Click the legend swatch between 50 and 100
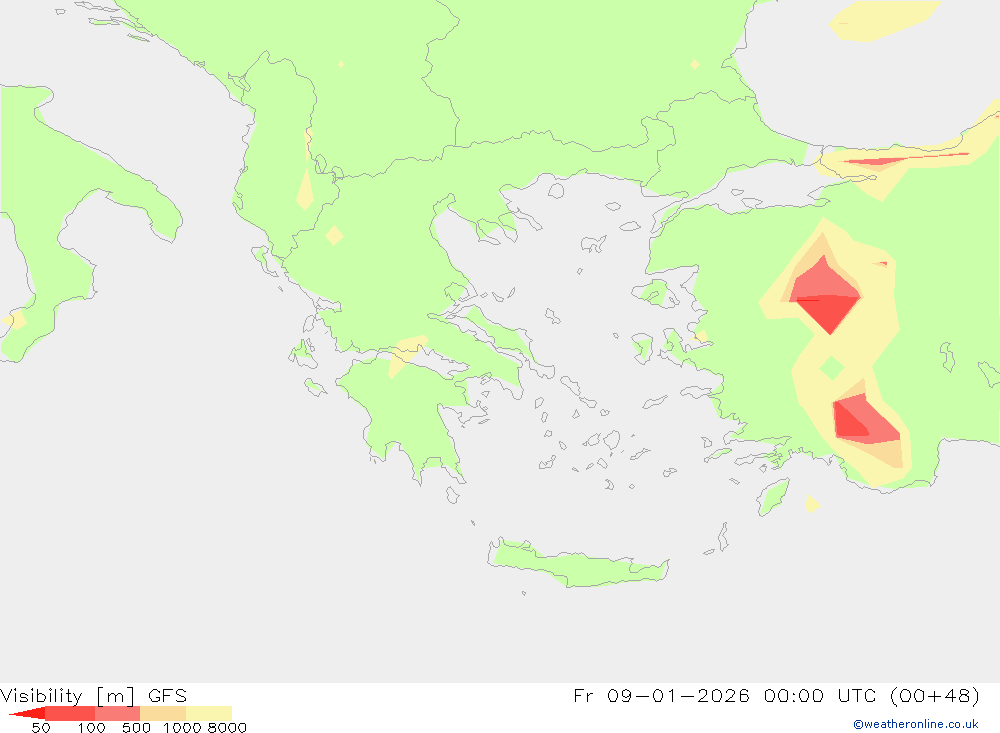This screenshot has width=1000, height=733. (x=70, y=713)
